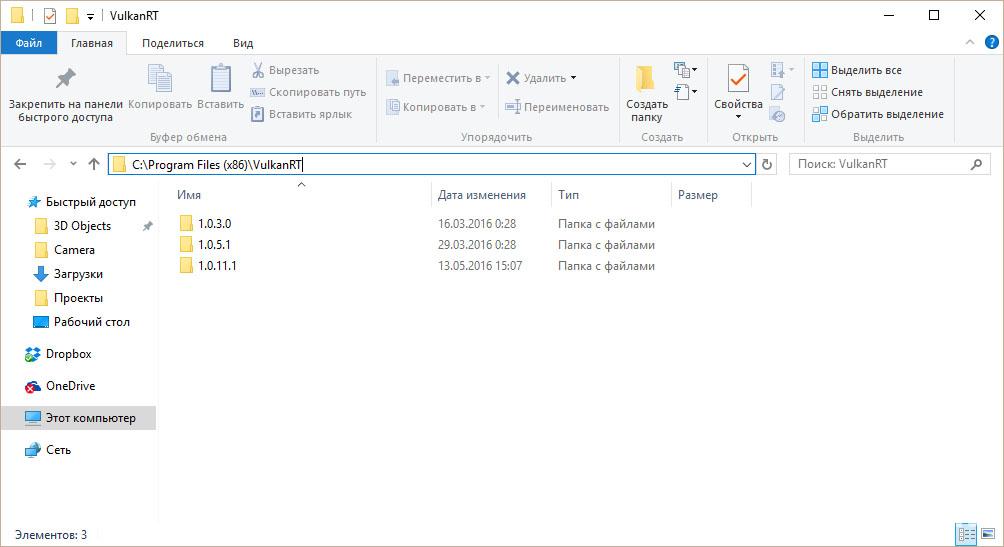The image size is (1004, 547).
Task: Click the Свойства checkmark icon
Action: (738, 80)
